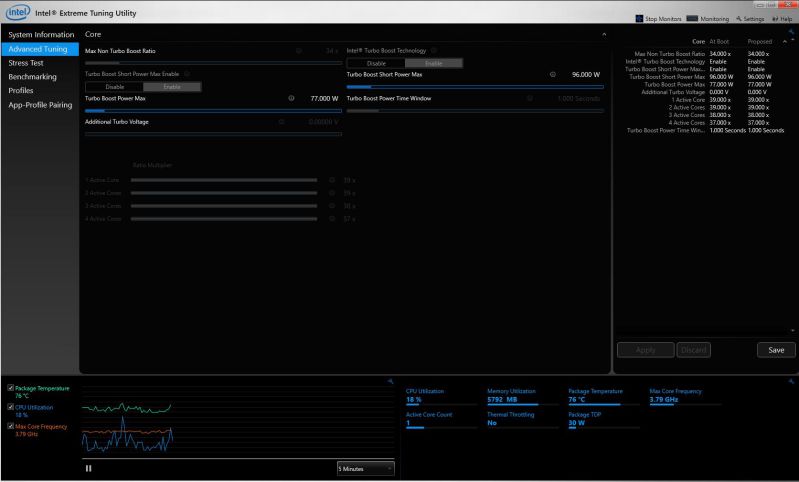
Task: Collapse the Core proposed settings list chevron
Action: [785, 42]
